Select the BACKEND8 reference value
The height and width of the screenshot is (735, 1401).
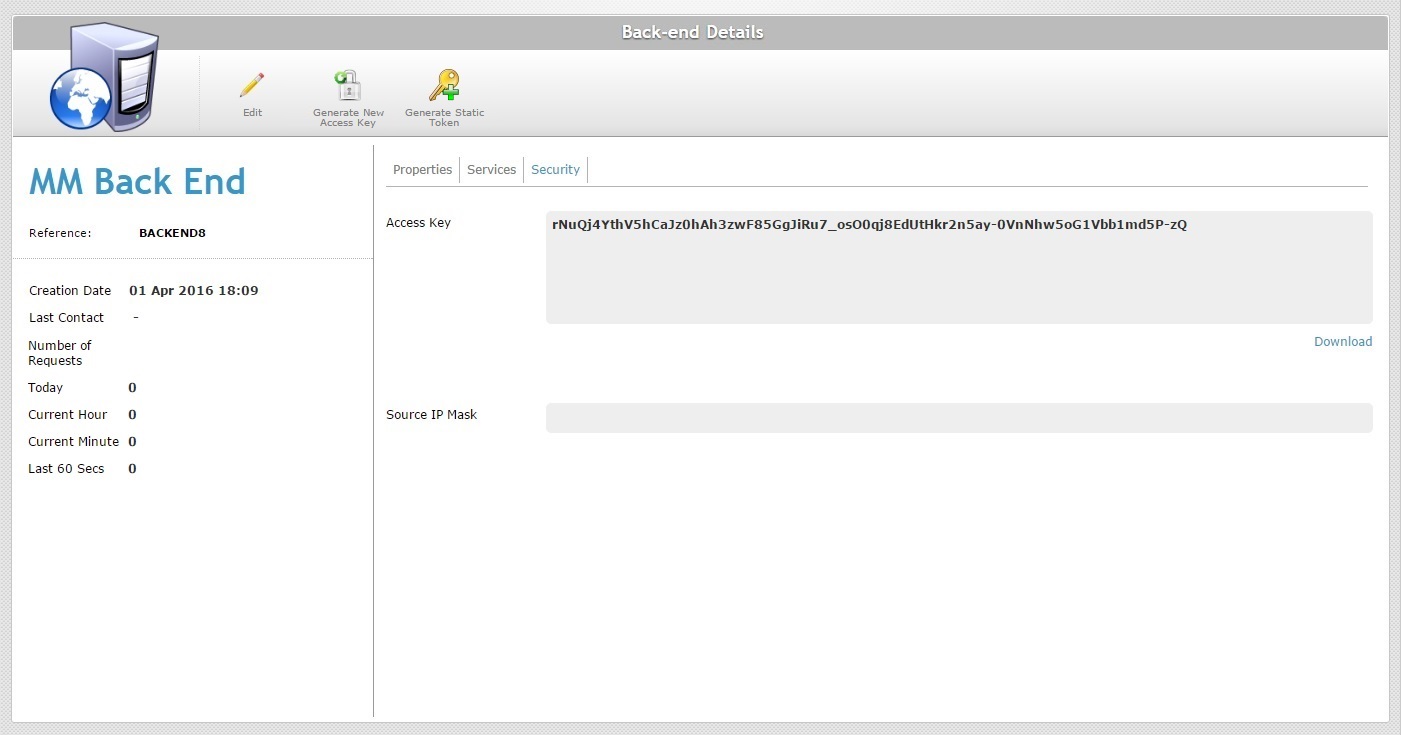coord(172,233)
